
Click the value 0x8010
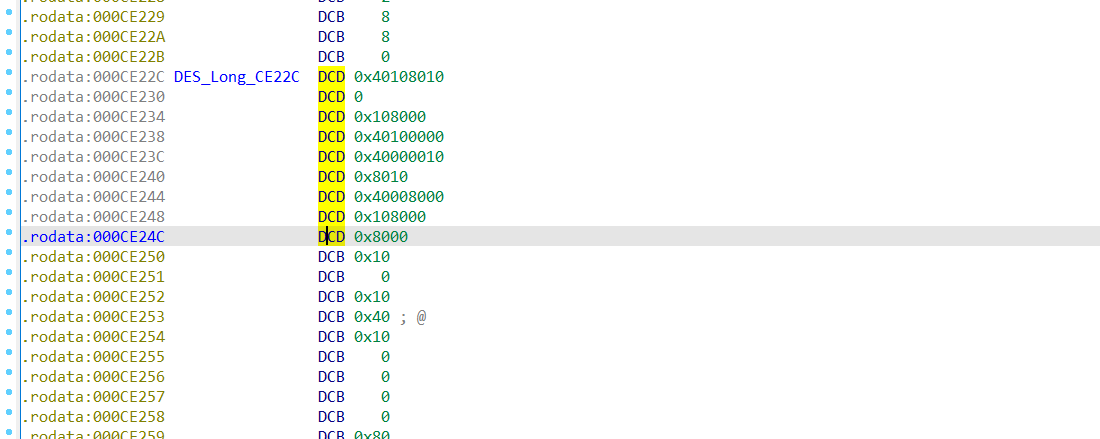pyautogui.click(x=380, y=177)
